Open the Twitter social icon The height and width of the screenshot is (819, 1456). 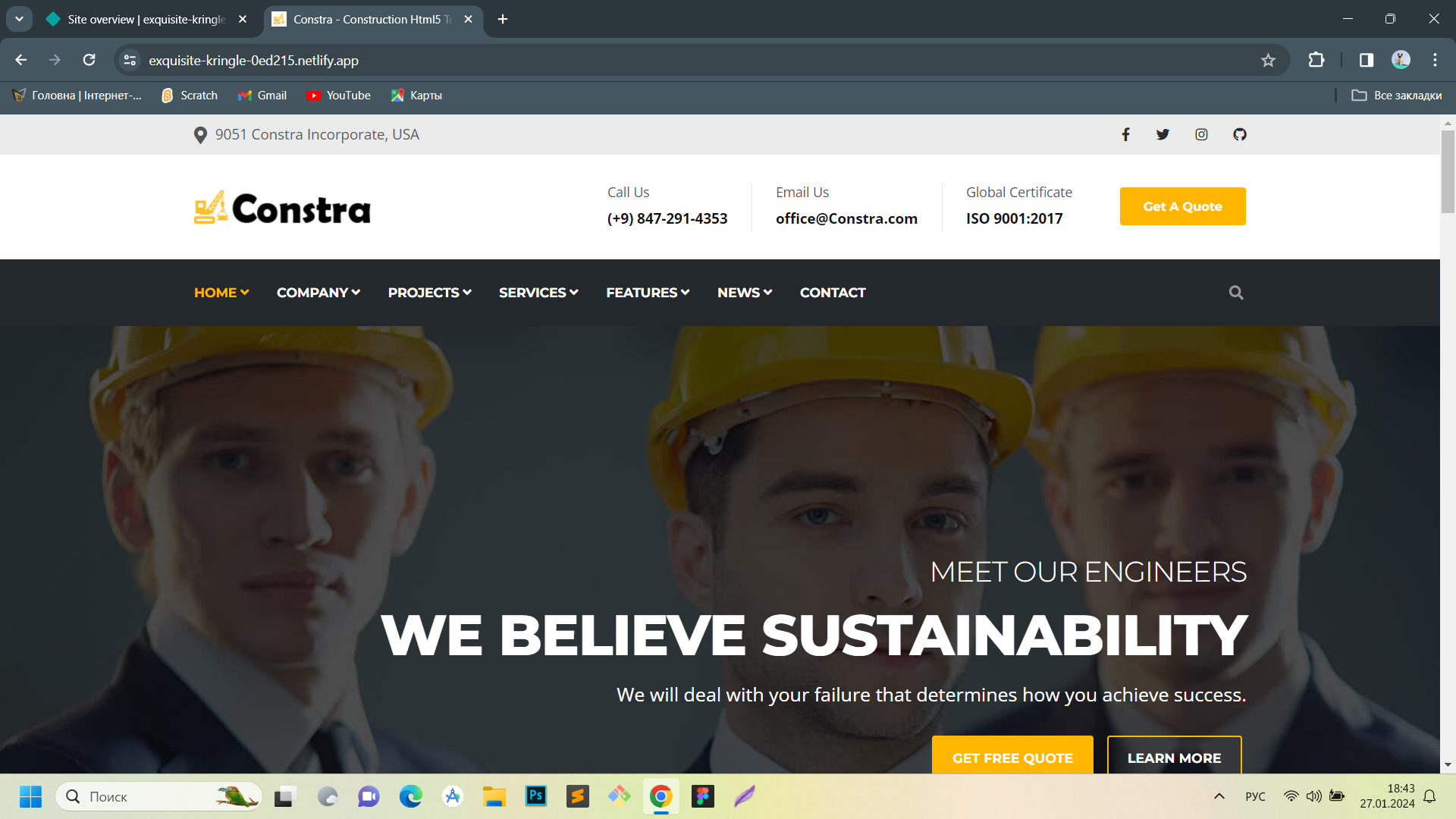click(x=1163, y=134)
